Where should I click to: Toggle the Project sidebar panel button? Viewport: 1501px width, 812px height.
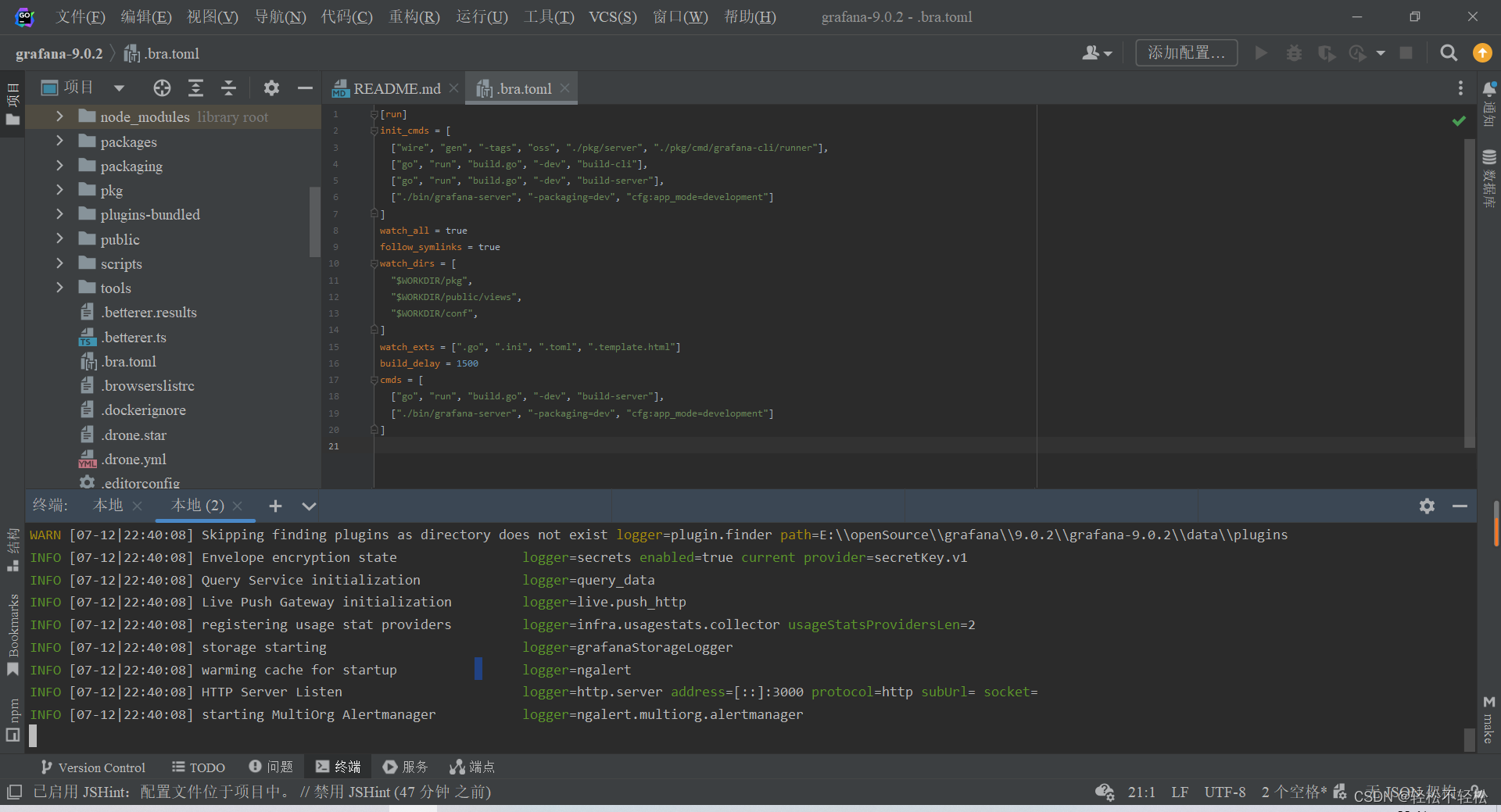tap(13, 104)
